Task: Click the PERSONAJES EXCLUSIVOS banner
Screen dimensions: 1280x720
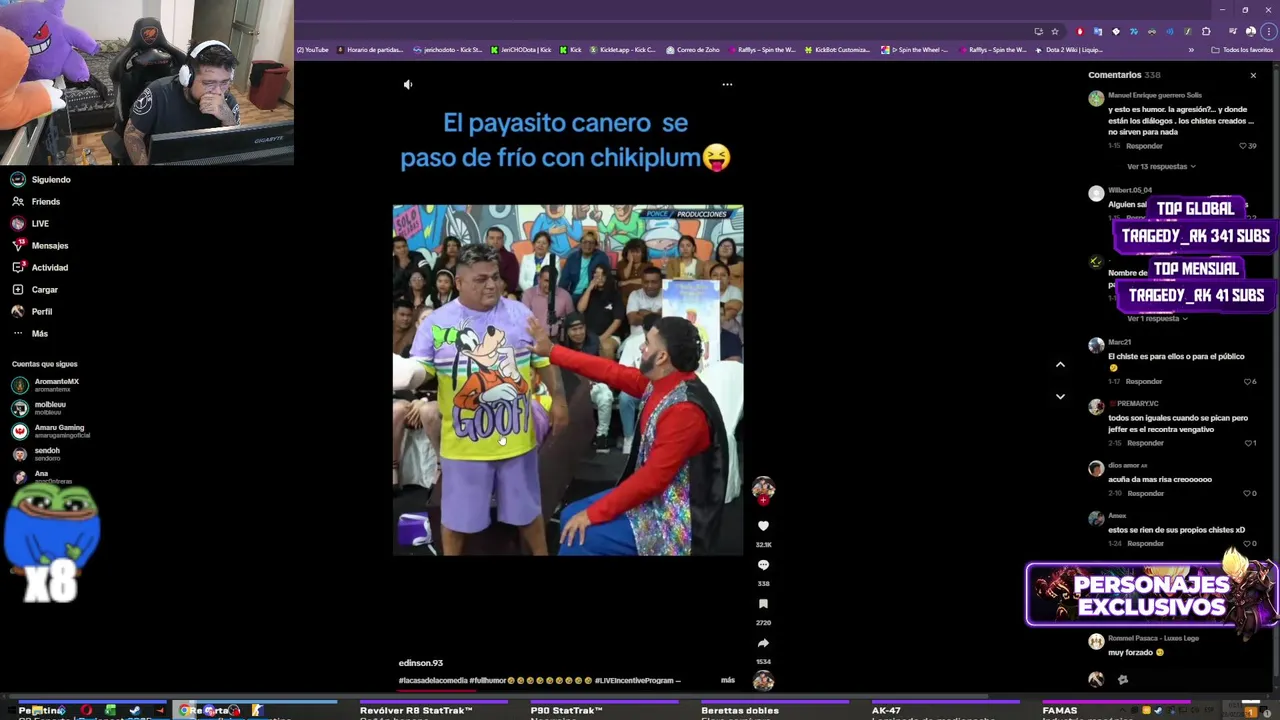Action: (1151, 595)
